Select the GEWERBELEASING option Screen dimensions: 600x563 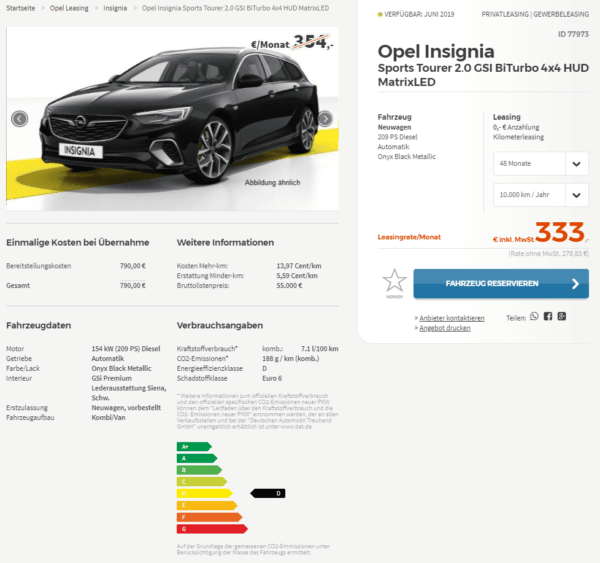point(561,14)
